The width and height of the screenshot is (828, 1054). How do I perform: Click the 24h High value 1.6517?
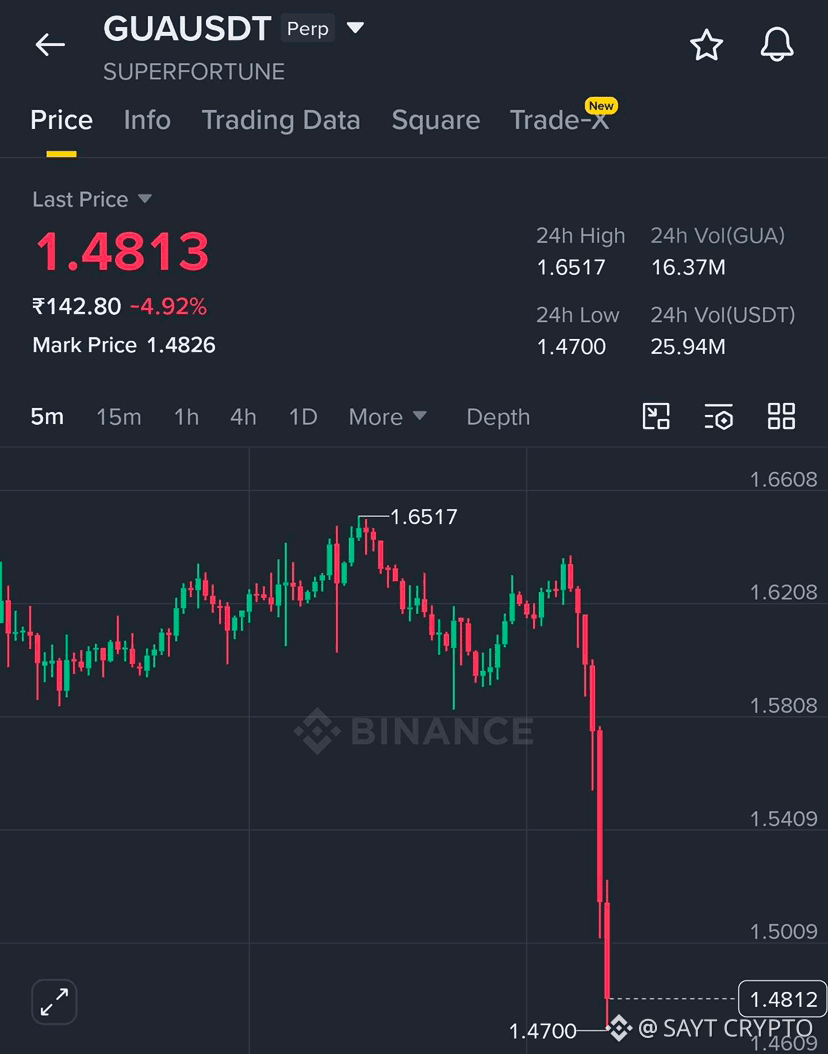(x=571, y=268)
